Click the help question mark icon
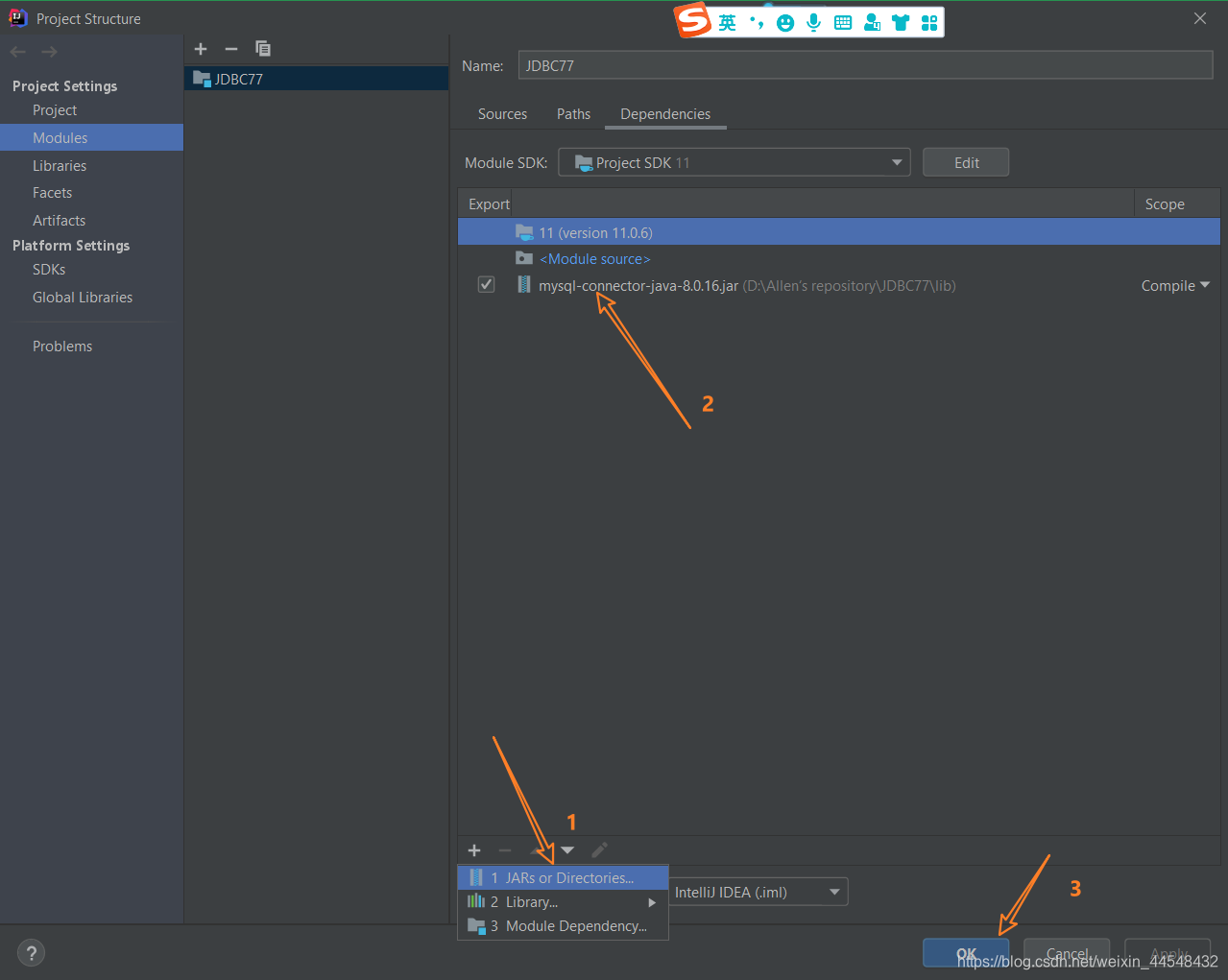 click(32, 953)
